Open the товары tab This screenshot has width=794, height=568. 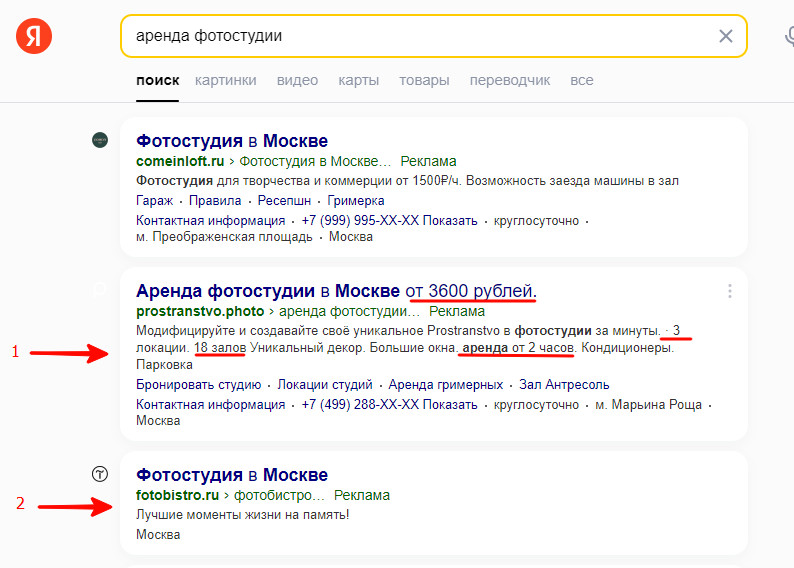pos(424,80)
